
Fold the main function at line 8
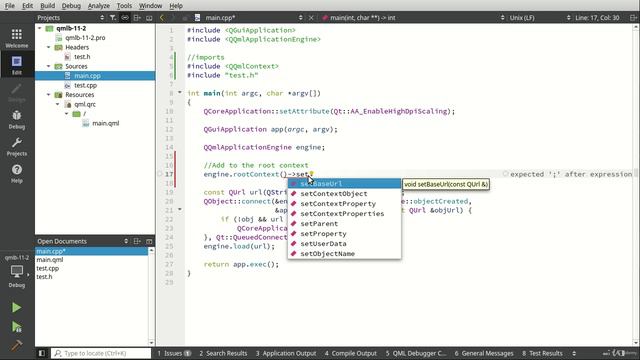coord(180,93)
